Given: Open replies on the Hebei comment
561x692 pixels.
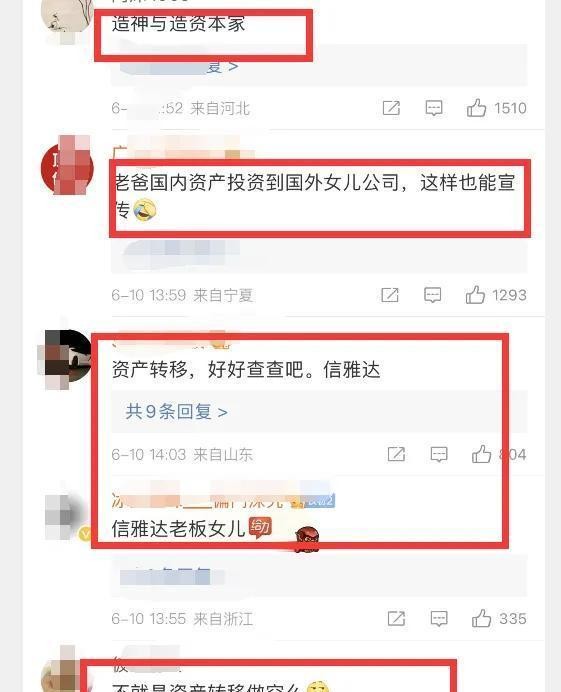Looking at the screenshot, I should tap(179, 67).
